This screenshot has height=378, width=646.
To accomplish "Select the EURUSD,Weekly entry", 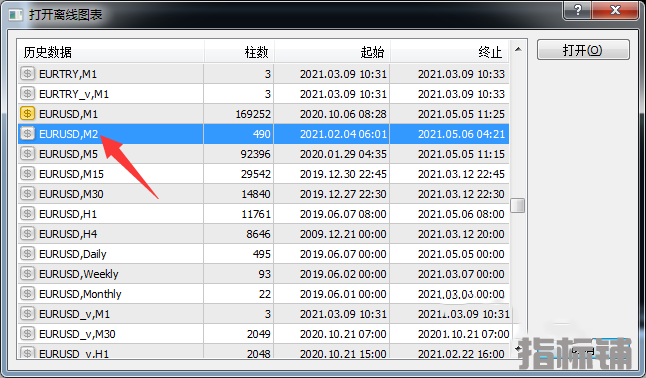I will [x=263, y=274].
